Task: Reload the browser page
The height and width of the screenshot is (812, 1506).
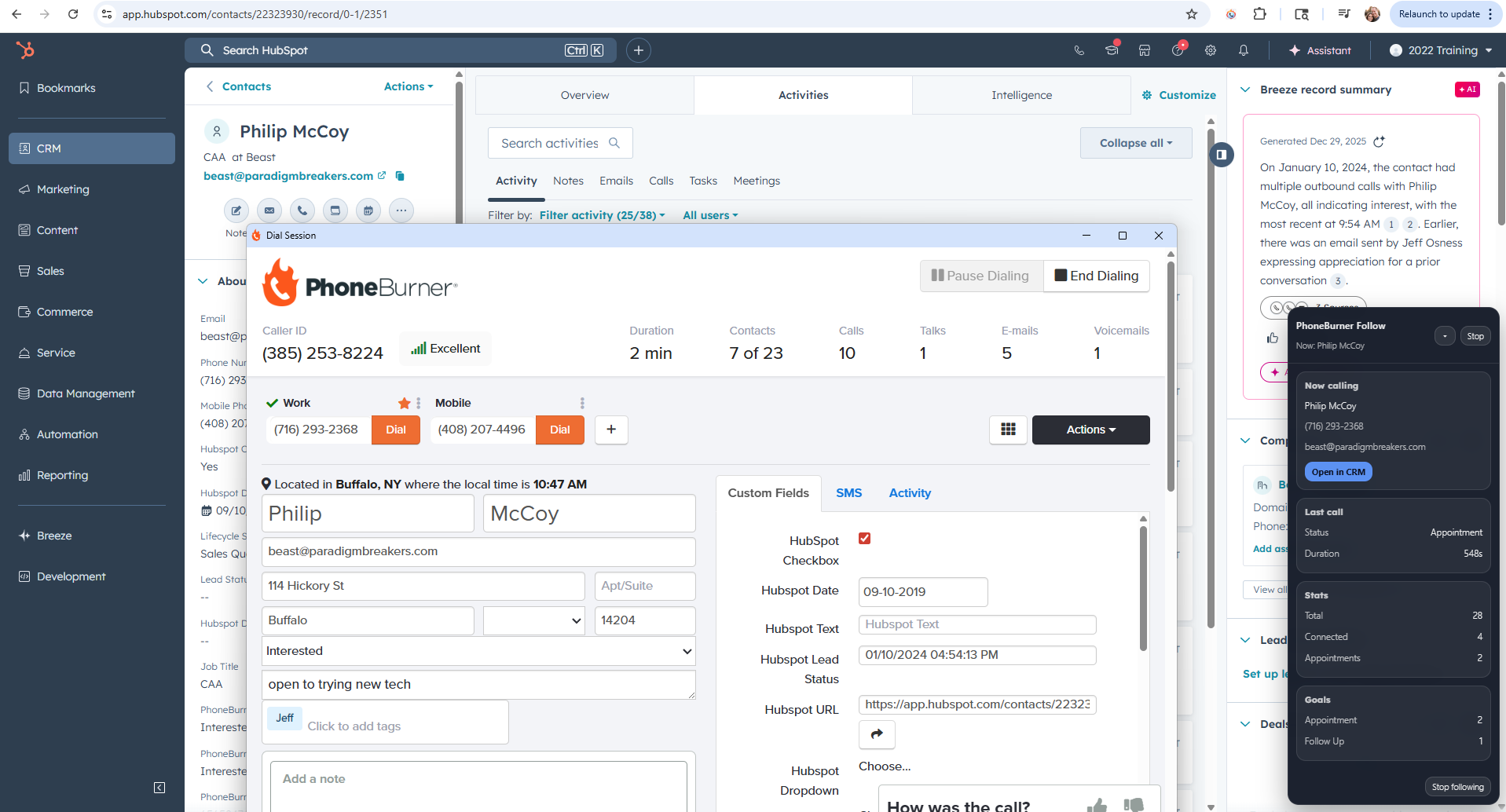Action: [73, 14]
